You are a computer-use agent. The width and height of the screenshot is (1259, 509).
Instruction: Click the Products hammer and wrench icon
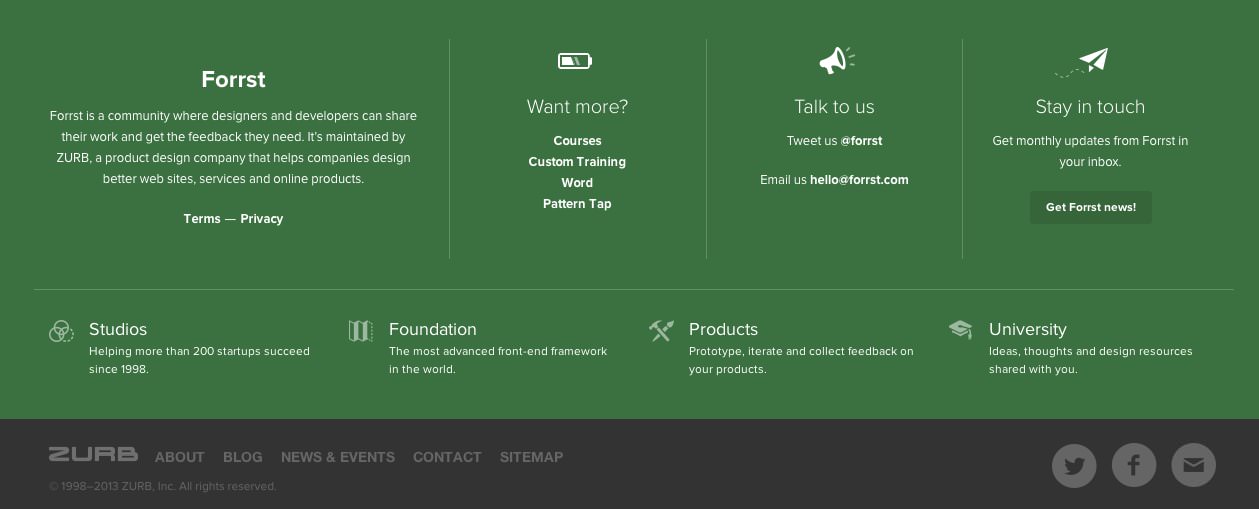click(x=661, y=330)
